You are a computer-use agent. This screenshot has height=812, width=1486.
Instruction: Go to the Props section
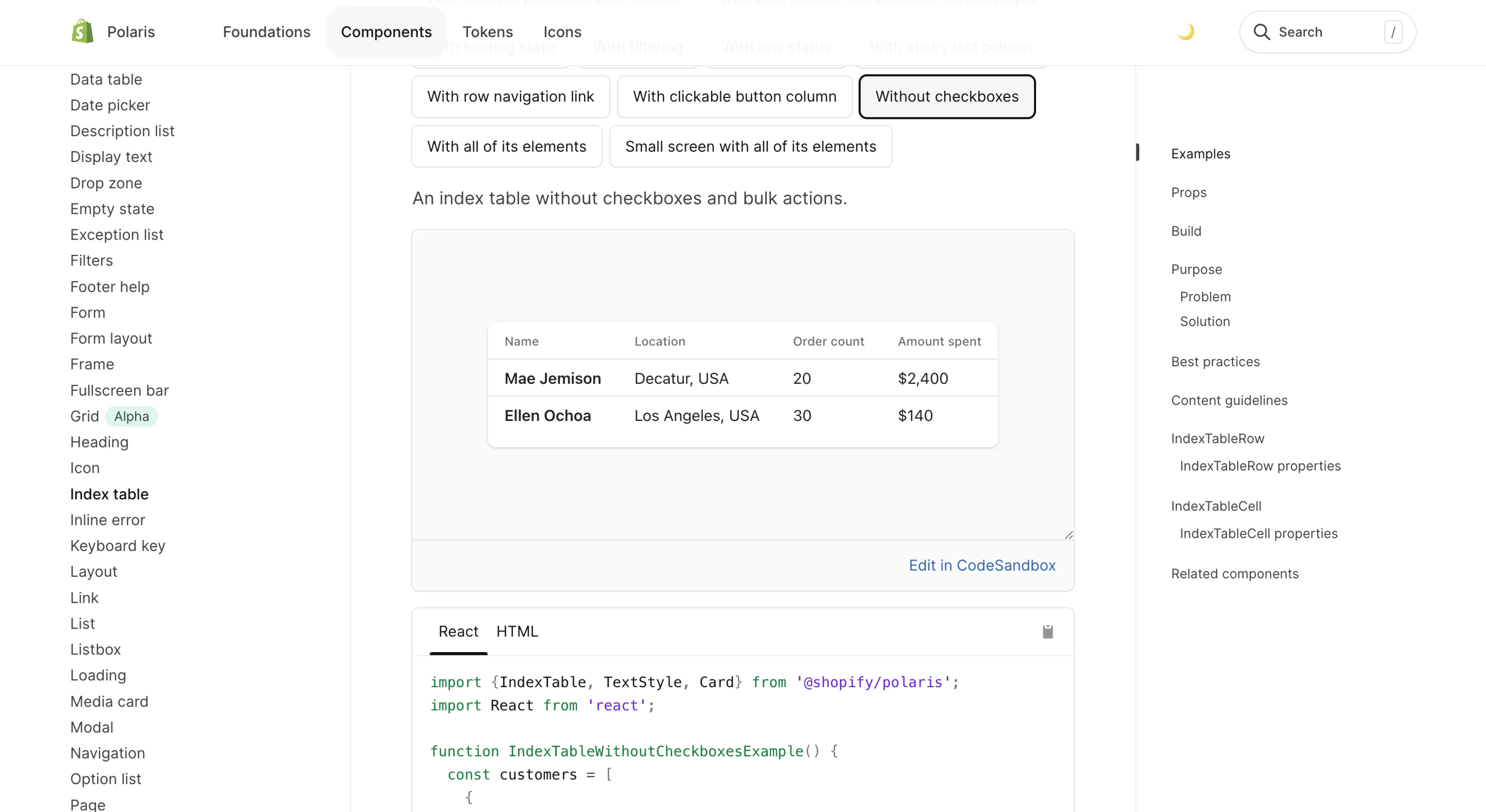pyautogui.click(x=1189, y=192)
